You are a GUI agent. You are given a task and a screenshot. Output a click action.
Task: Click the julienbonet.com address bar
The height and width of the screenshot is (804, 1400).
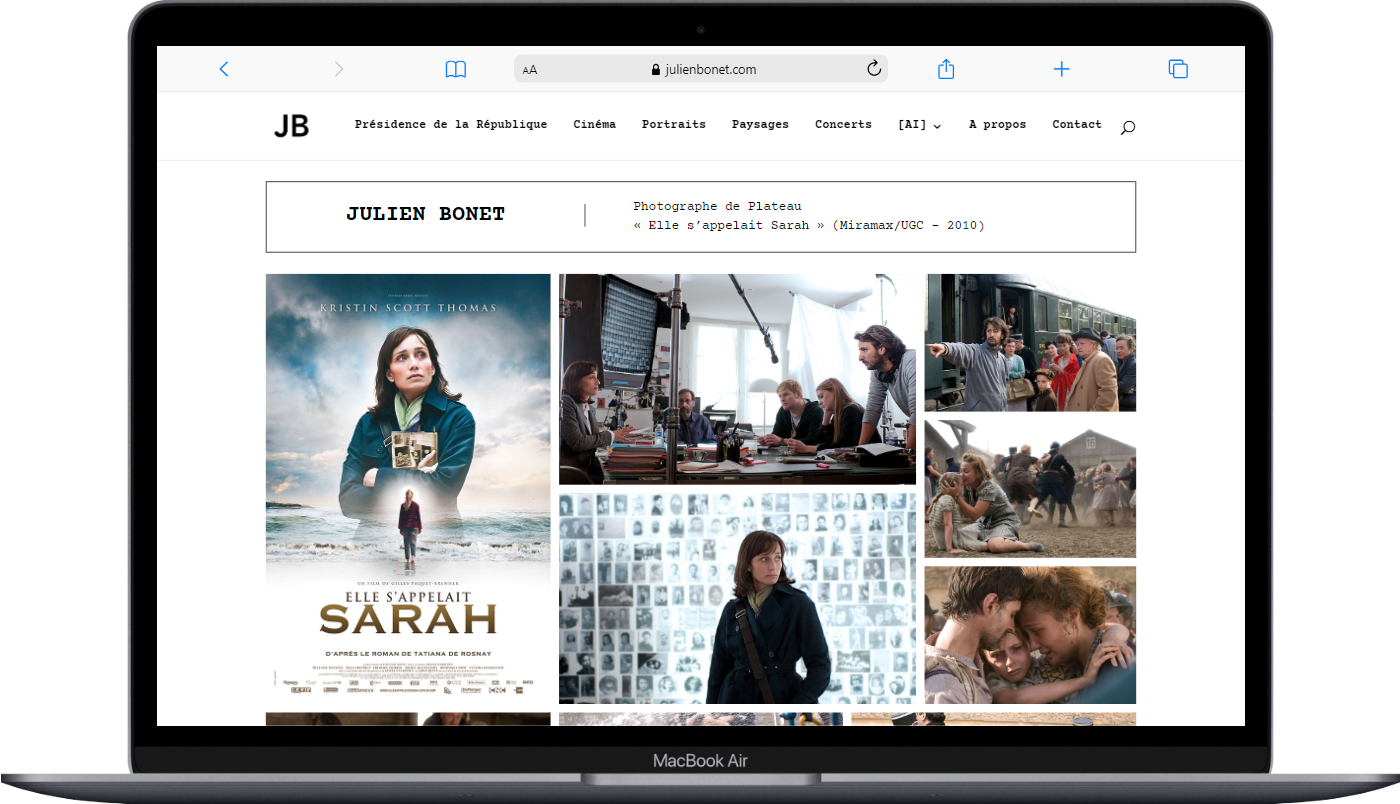pos(702,70)
